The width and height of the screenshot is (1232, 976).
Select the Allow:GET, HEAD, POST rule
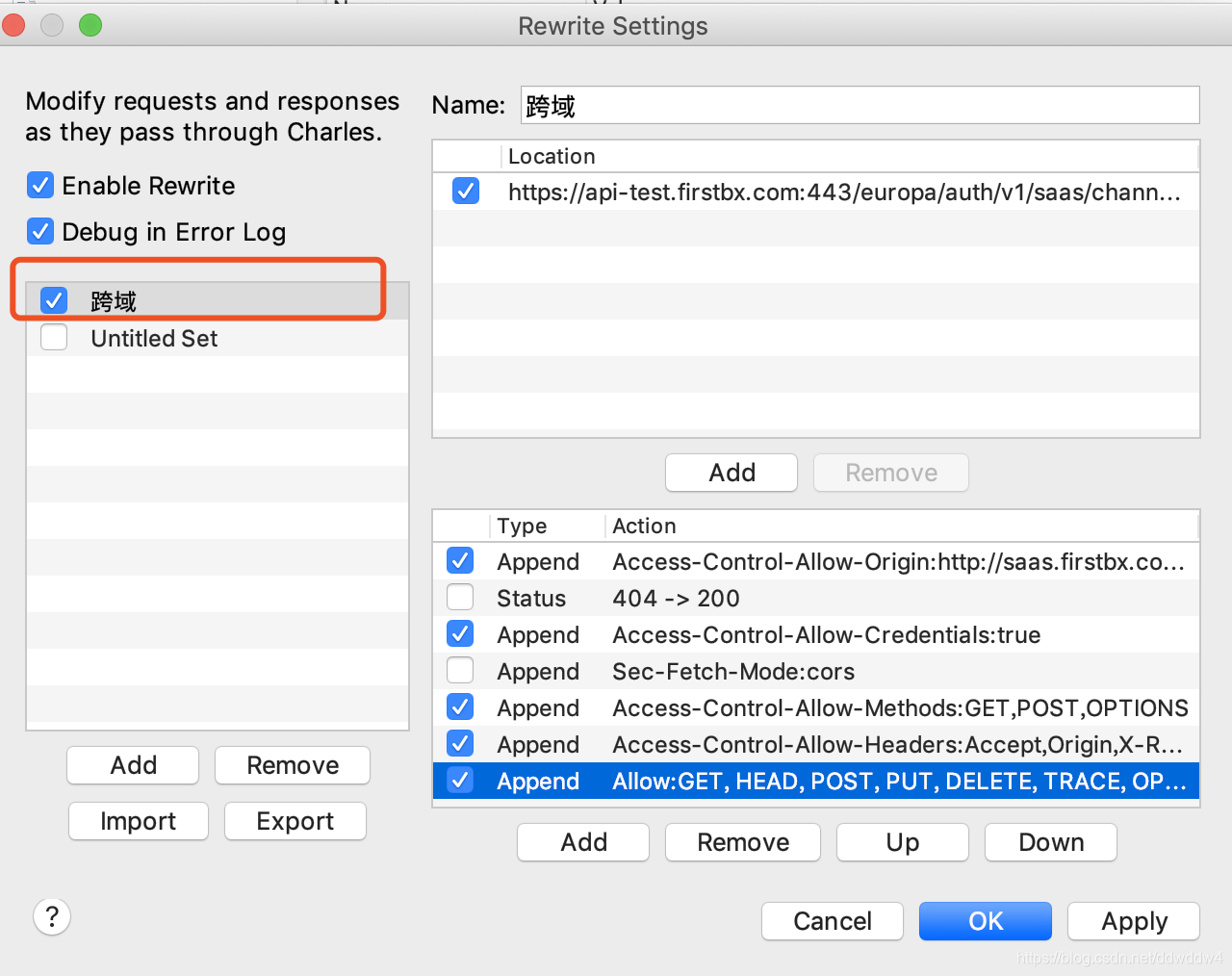click(x=816, y=781)
